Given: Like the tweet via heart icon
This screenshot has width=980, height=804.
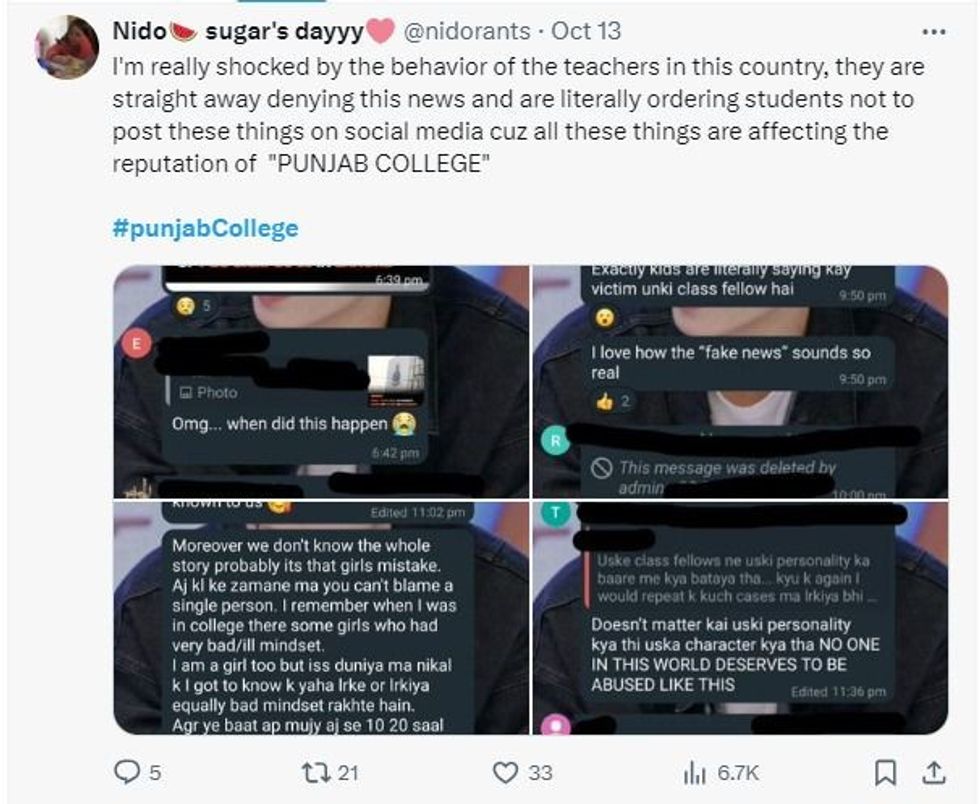Looking at the screenshot, I should (505, 773).
